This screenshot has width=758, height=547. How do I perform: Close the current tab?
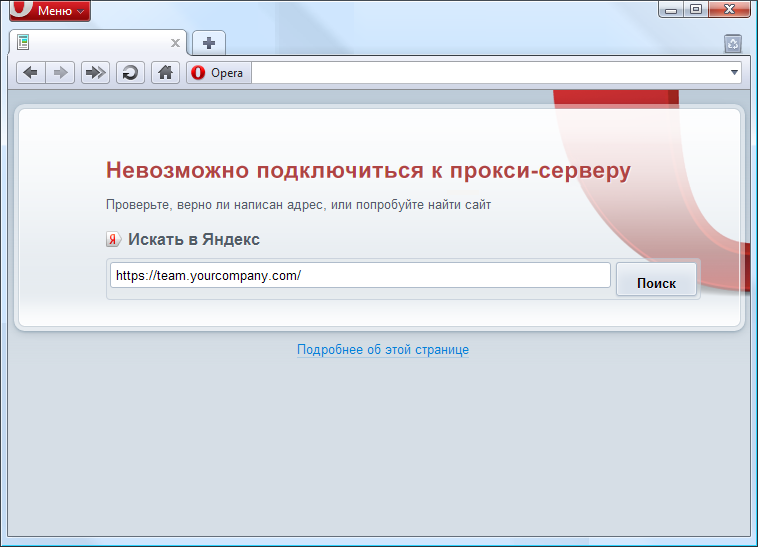[175, 43]
